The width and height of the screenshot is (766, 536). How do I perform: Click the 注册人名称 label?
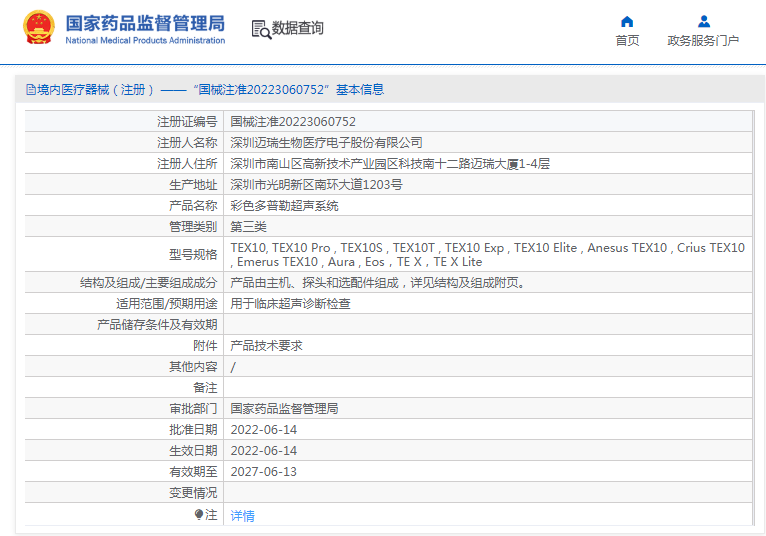(x=187, y=143)
